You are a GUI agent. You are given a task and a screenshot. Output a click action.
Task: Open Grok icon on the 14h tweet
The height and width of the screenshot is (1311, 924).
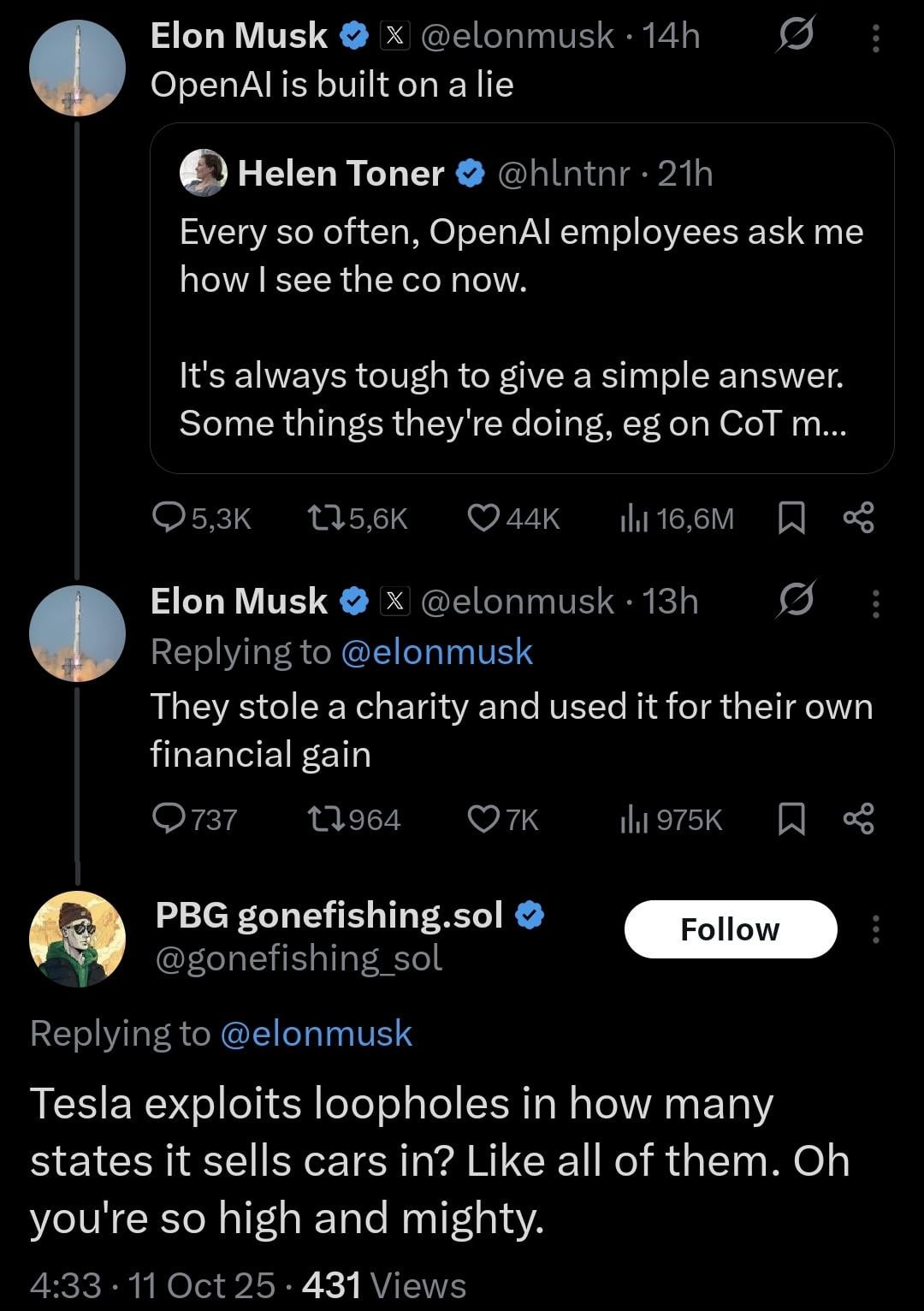pyautogui.click(x=795, y=36)
